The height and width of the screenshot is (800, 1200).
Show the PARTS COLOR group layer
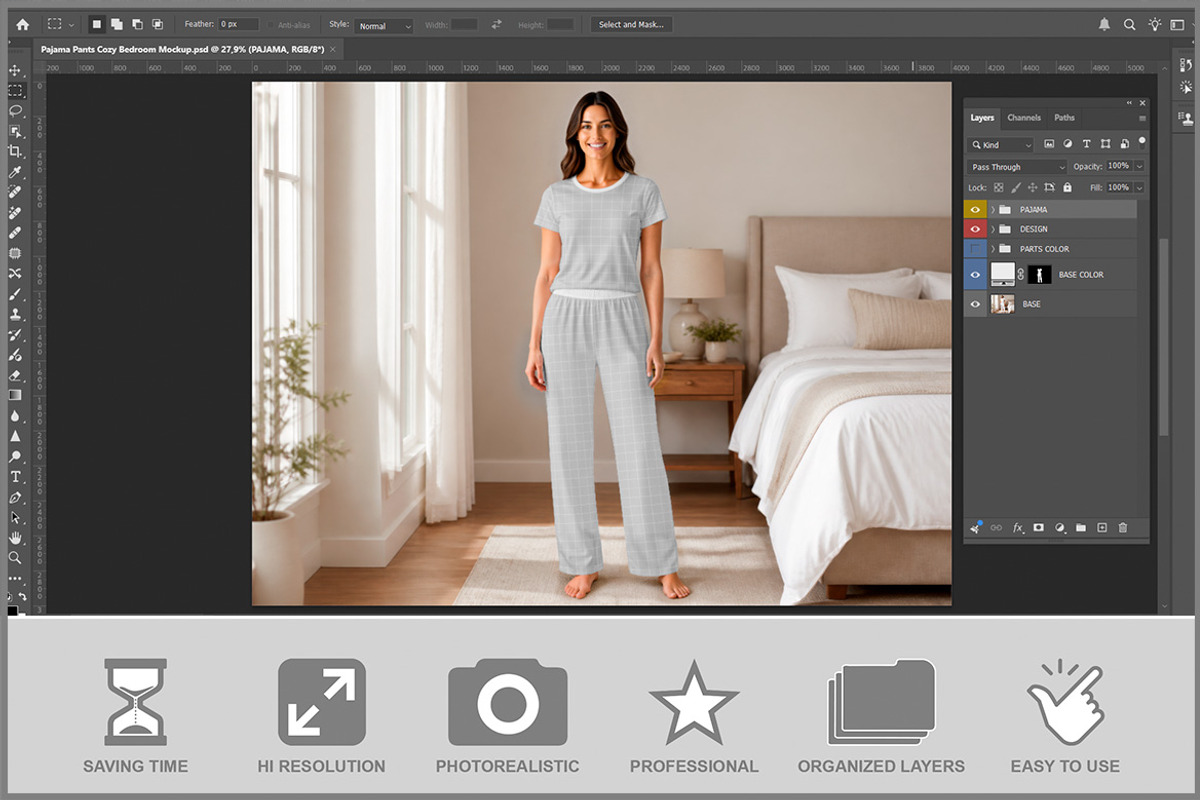975,249
